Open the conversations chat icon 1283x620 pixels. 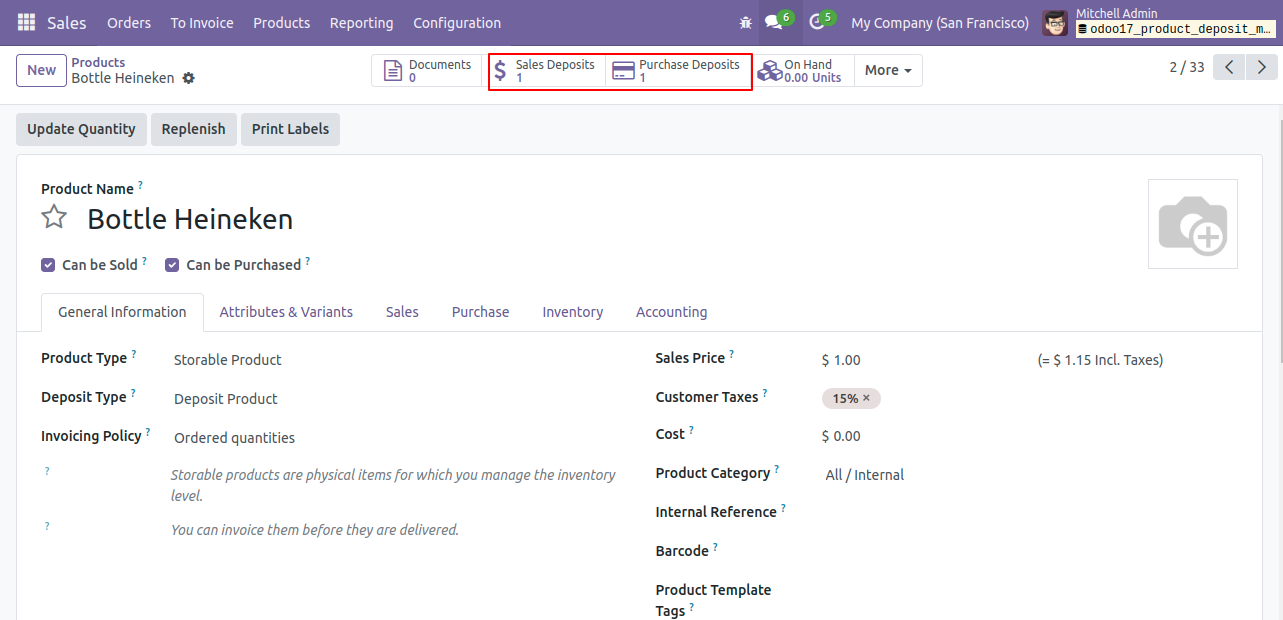coord(774,22)
